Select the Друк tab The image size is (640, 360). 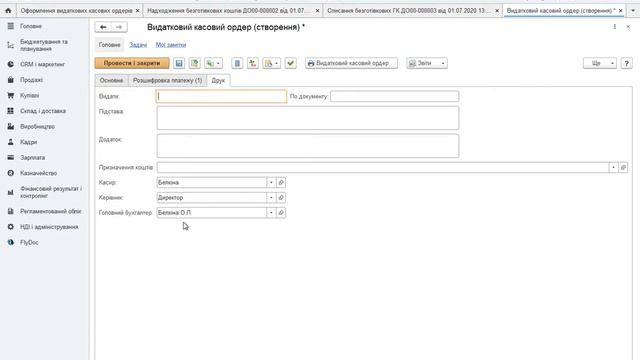218,80
